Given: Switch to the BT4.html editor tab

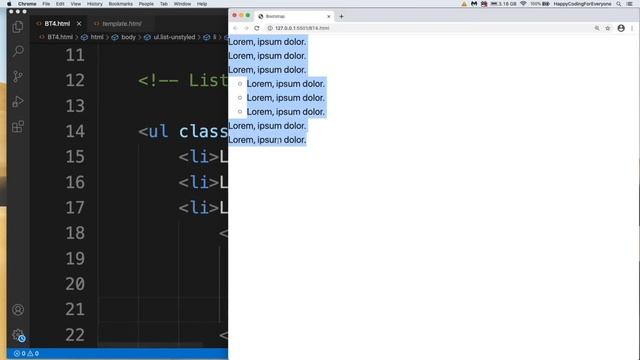Looking at the screenshot, I should (x=57, y=24).
